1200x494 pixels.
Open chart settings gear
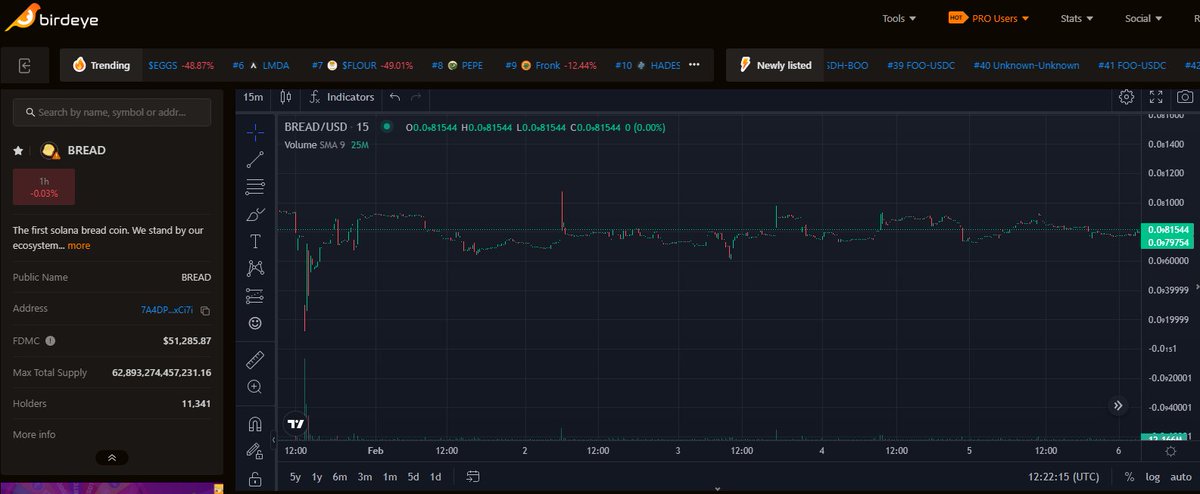1126,97
